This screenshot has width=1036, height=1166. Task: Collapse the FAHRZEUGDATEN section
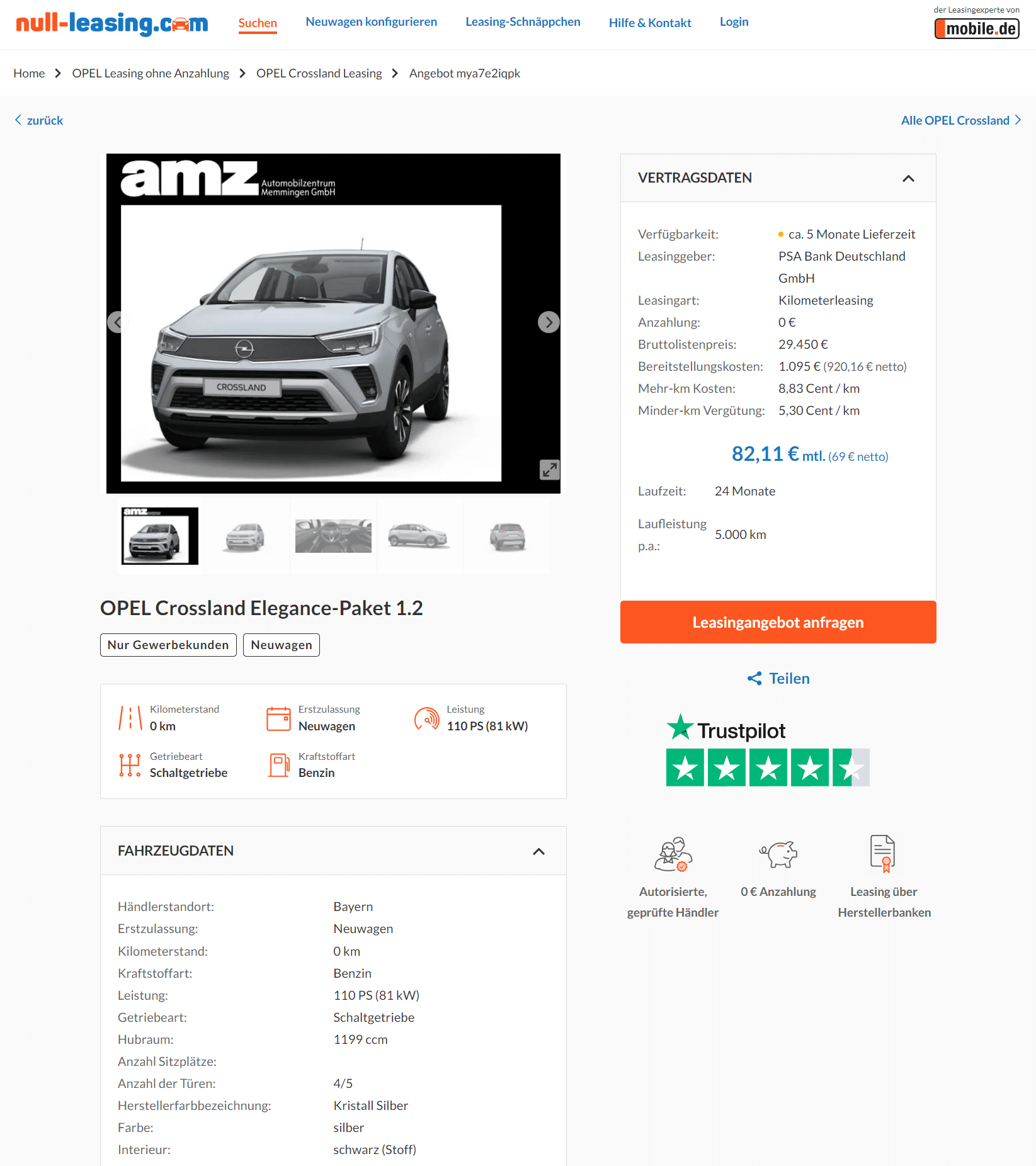pyautogui.click(x=538, y=852)
